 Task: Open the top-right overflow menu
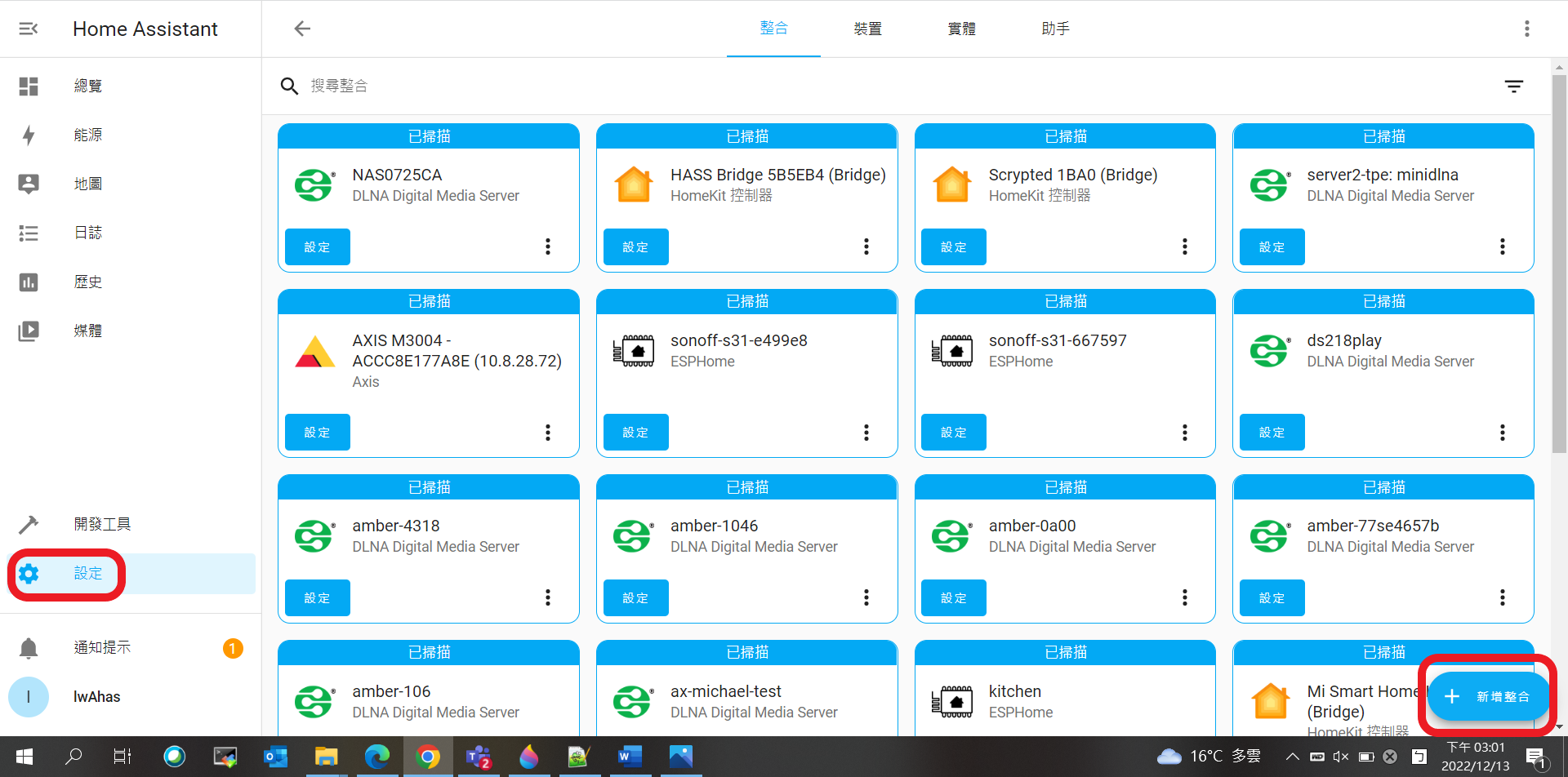[x=1526, y=29]
